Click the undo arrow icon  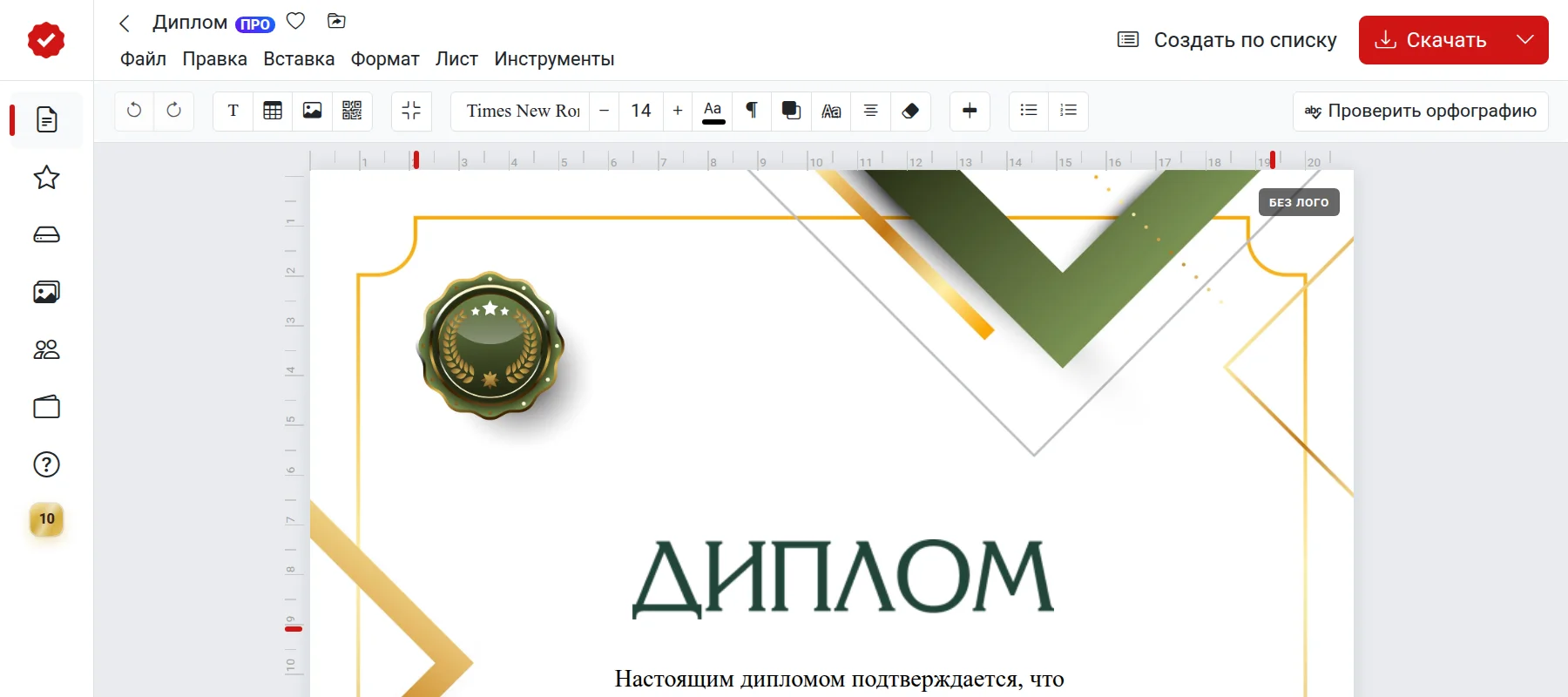134,111
